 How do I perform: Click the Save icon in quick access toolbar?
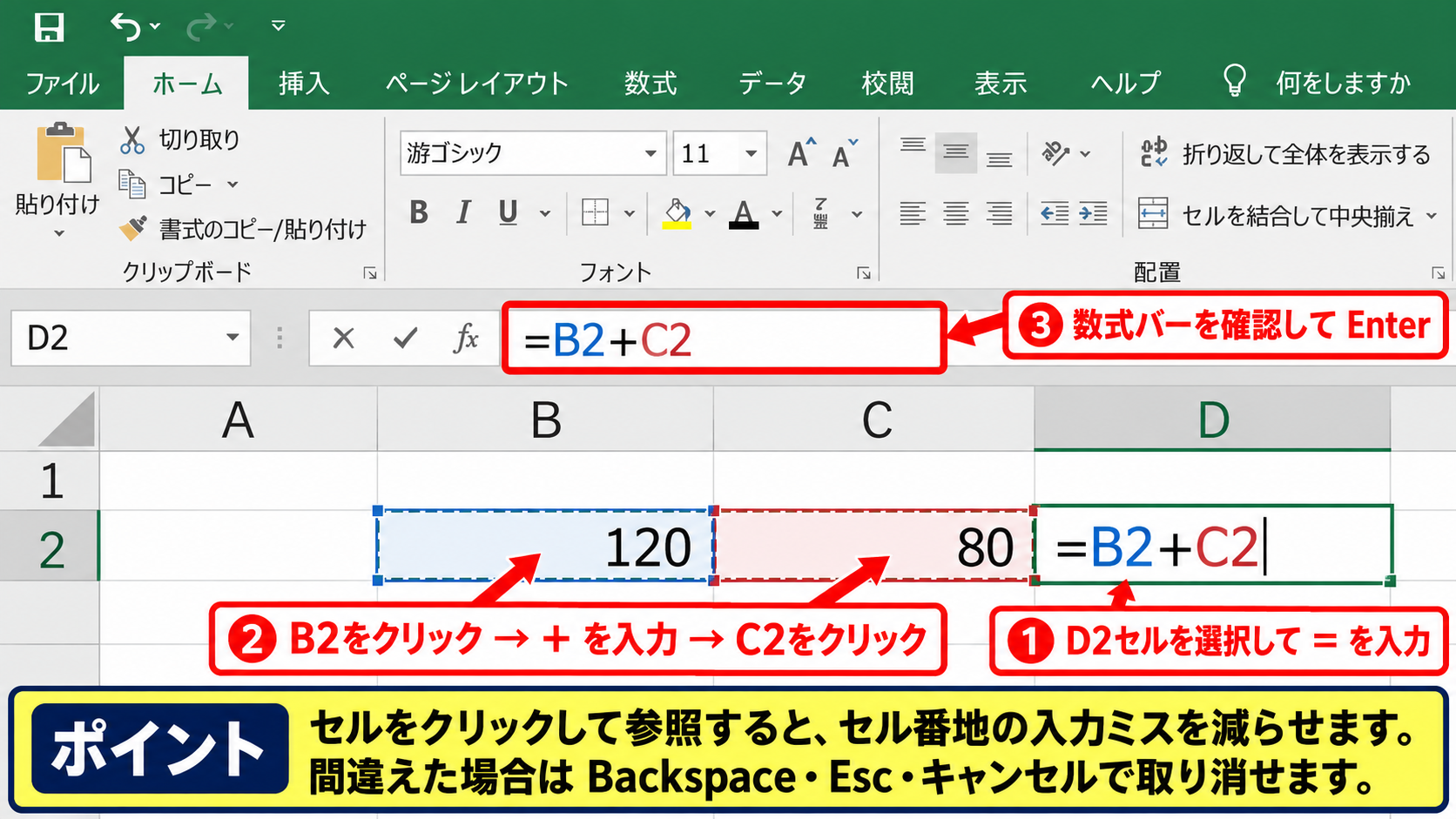49,26
